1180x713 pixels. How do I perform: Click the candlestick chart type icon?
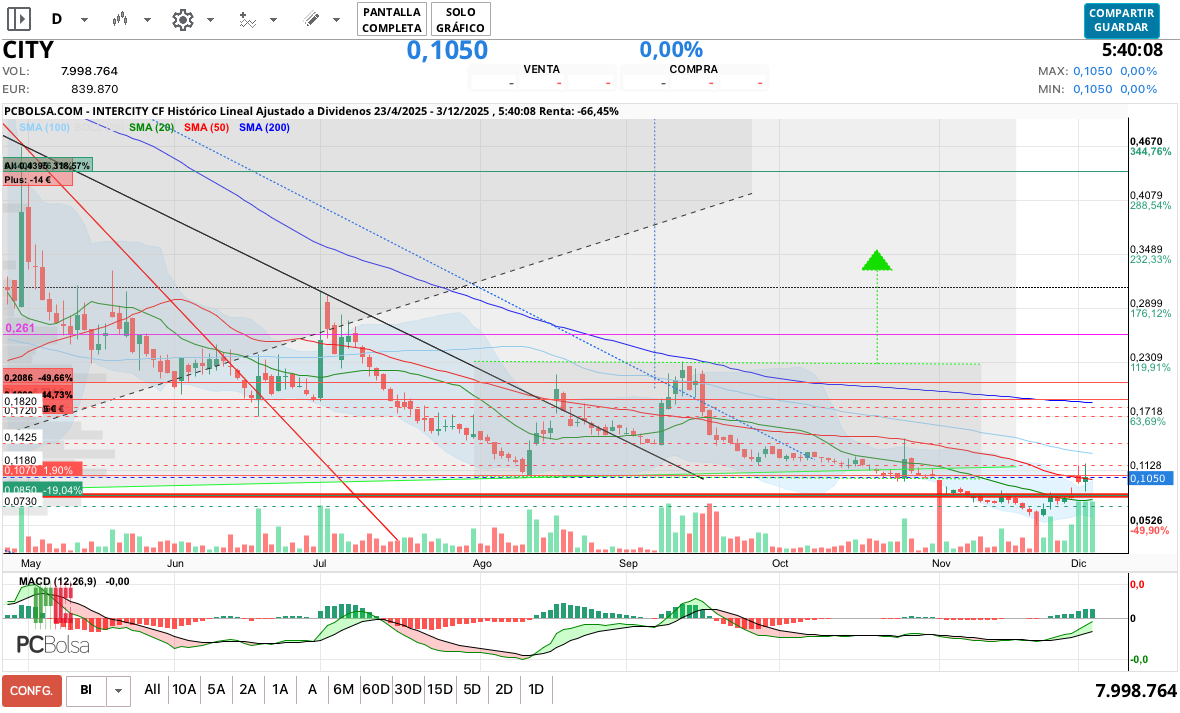click(120, 19)
